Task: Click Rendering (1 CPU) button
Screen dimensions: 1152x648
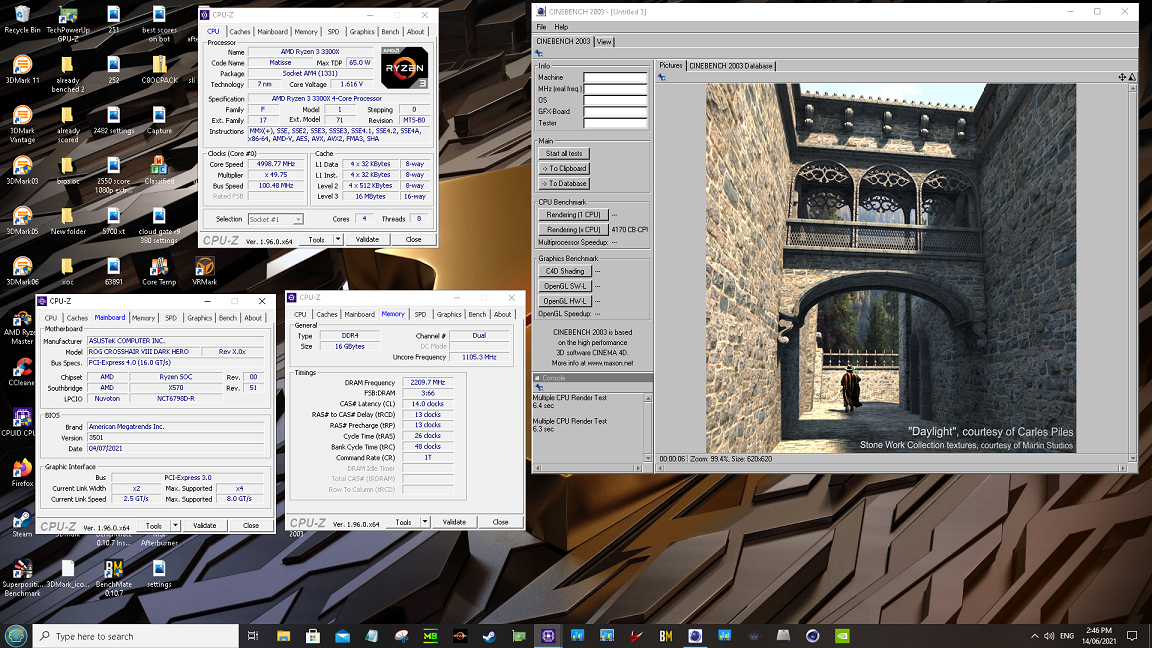Action: [x=573, y=215]
